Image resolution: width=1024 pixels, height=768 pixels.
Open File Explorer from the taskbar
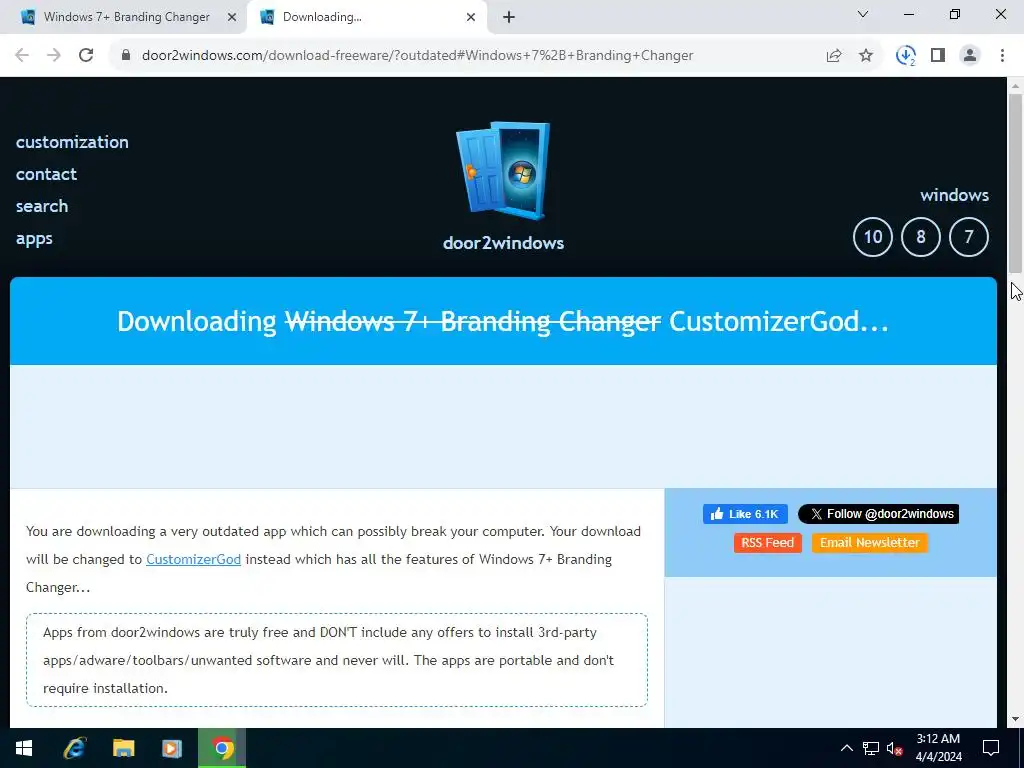coord(123,748)
